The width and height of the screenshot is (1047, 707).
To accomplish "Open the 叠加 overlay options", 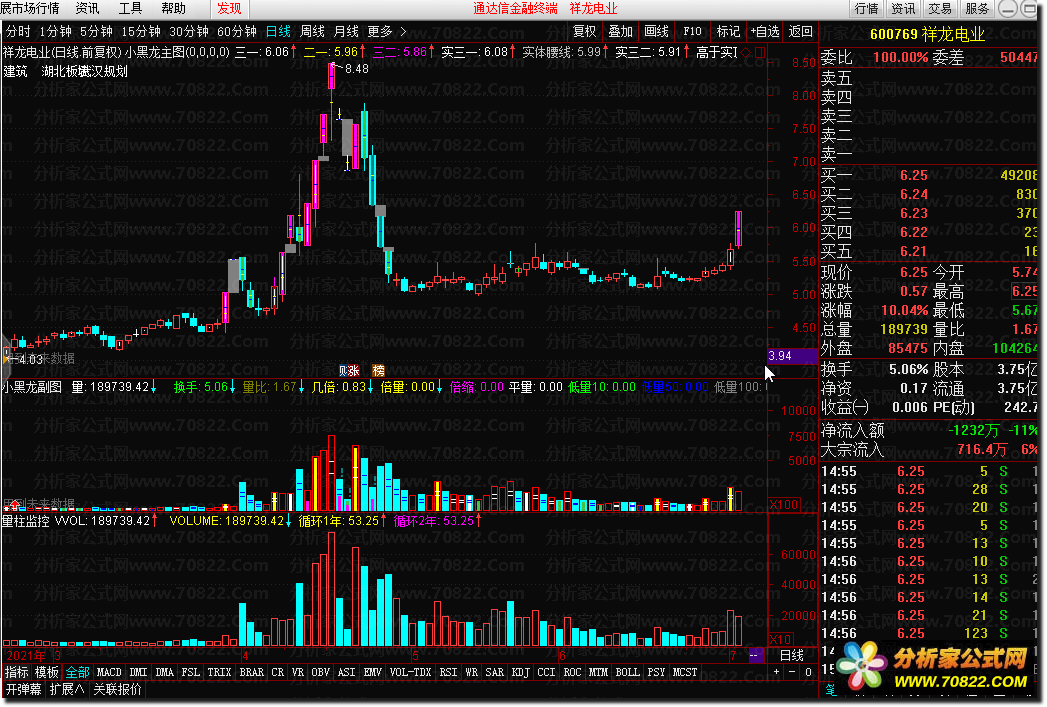I will click(620, 31).
